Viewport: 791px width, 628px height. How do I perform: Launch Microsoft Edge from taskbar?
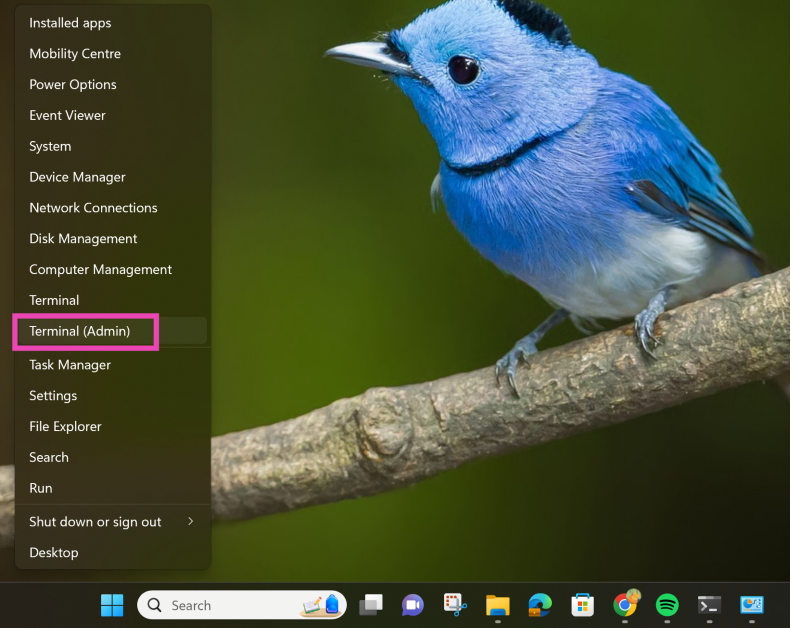pos(540,605)
